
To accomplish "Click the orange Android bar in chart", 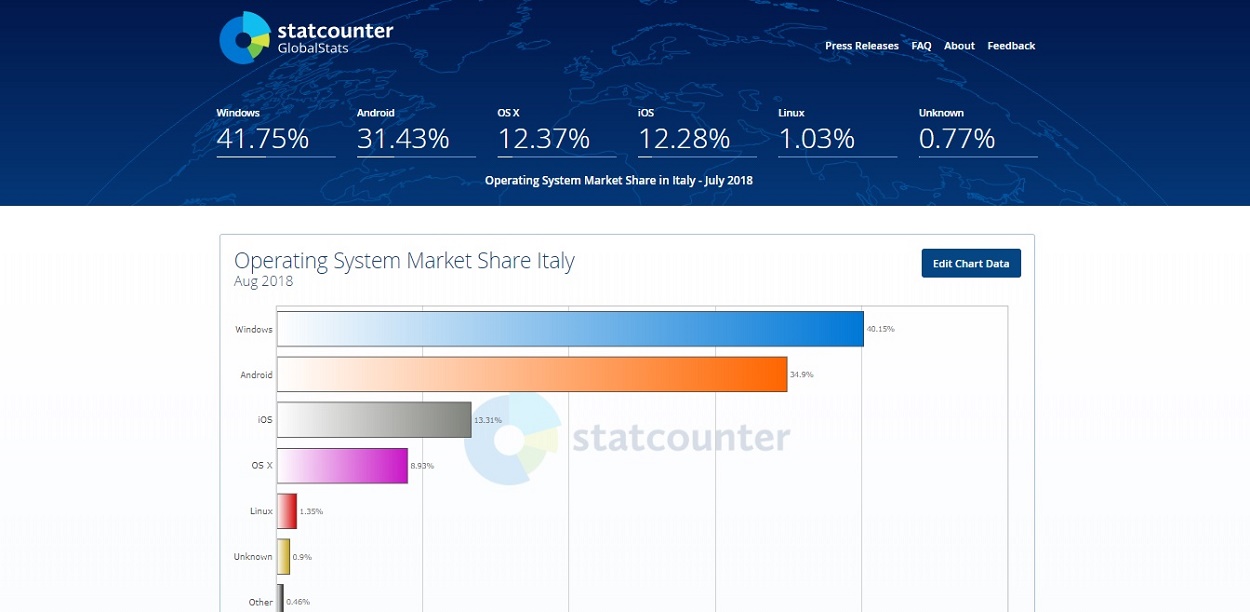I will (532, 374).
